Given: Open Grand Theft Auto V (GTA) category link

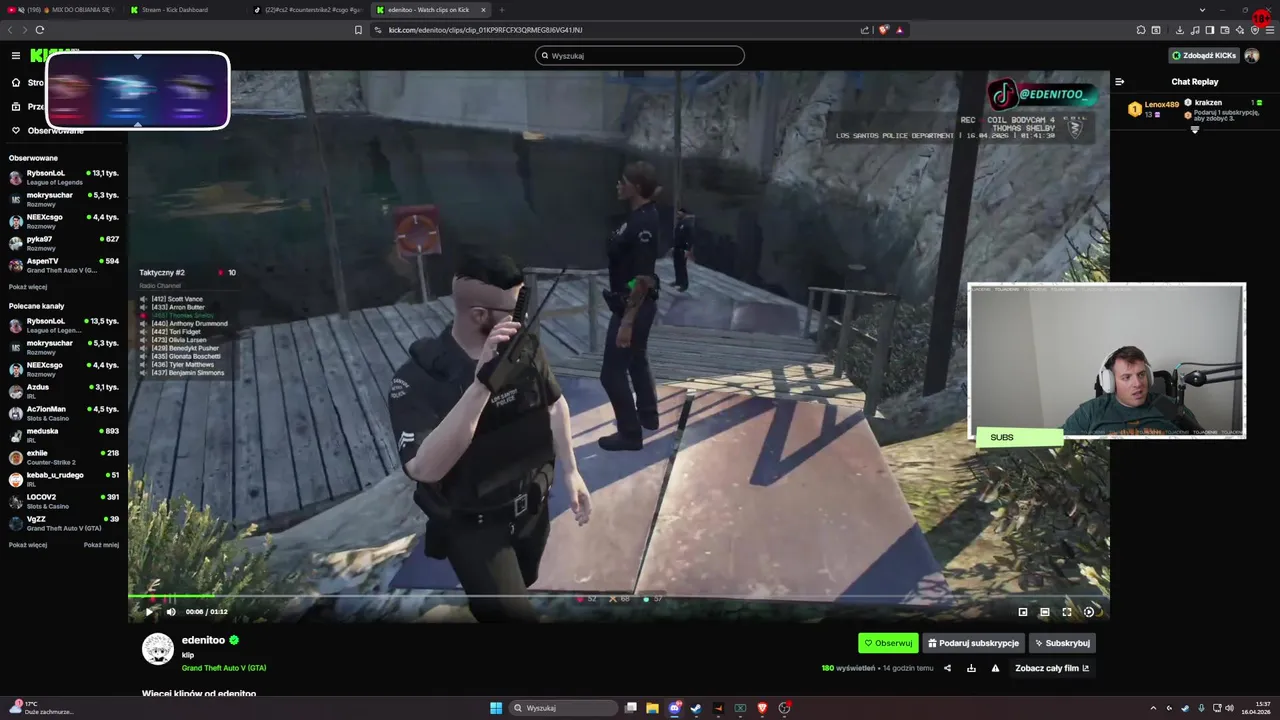Looking at the screenshot, I should (x=224, y=668).
